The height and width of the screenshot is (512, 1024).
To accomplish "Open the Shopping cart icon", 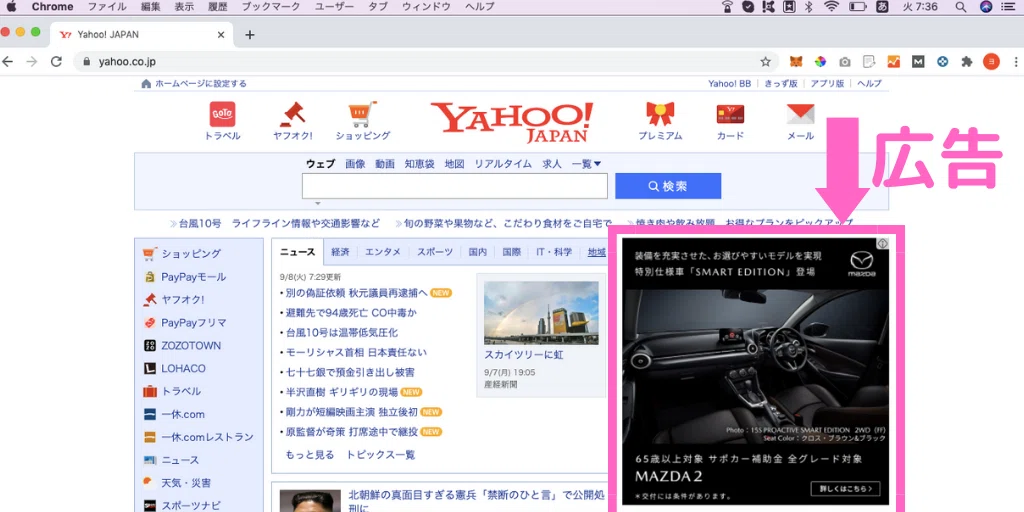I will coord(362,114).
